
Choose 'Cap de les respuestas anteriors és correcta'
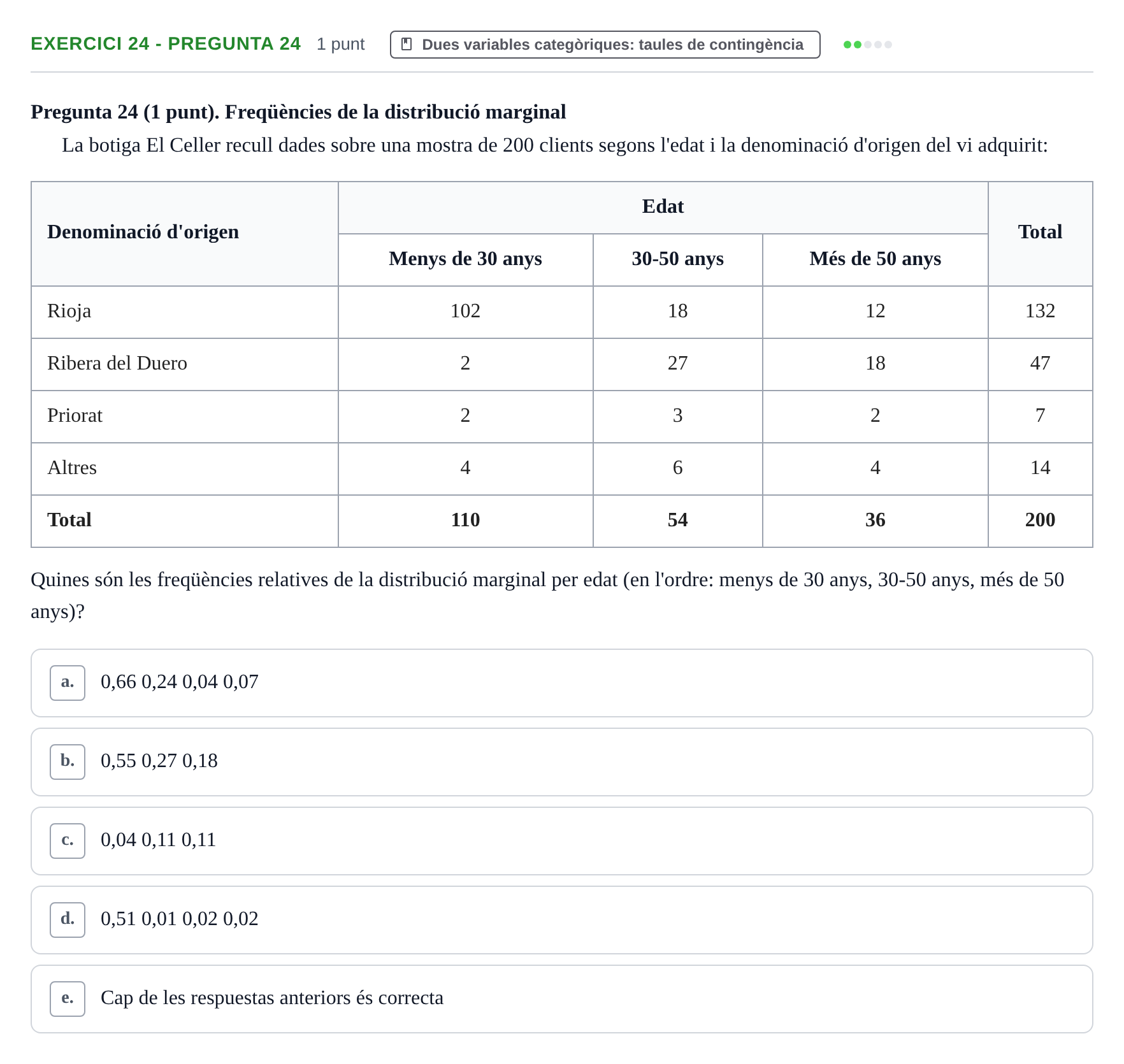[272, 998]
